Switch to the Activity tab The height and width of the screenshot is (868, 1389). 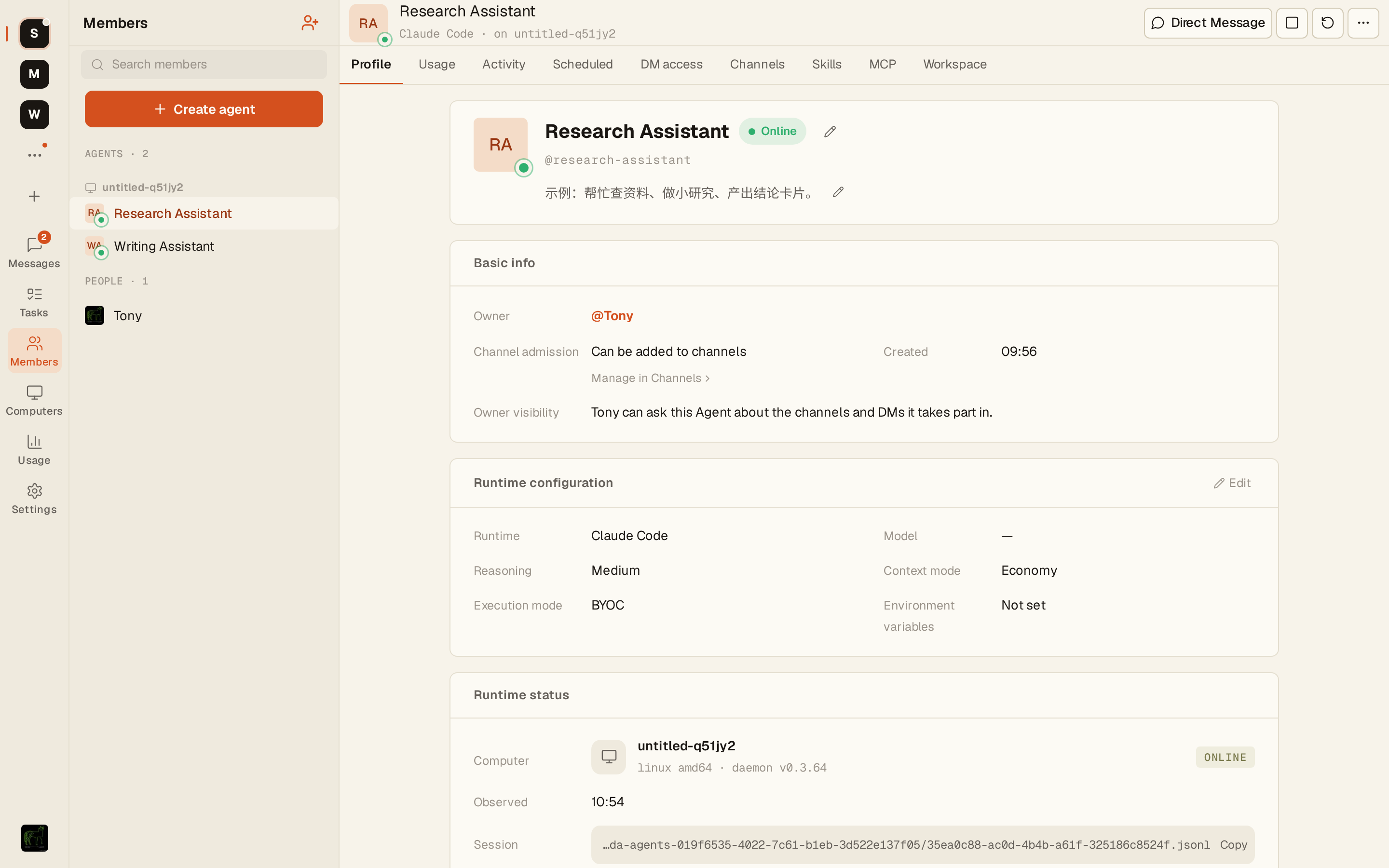(x=504, y=64)
